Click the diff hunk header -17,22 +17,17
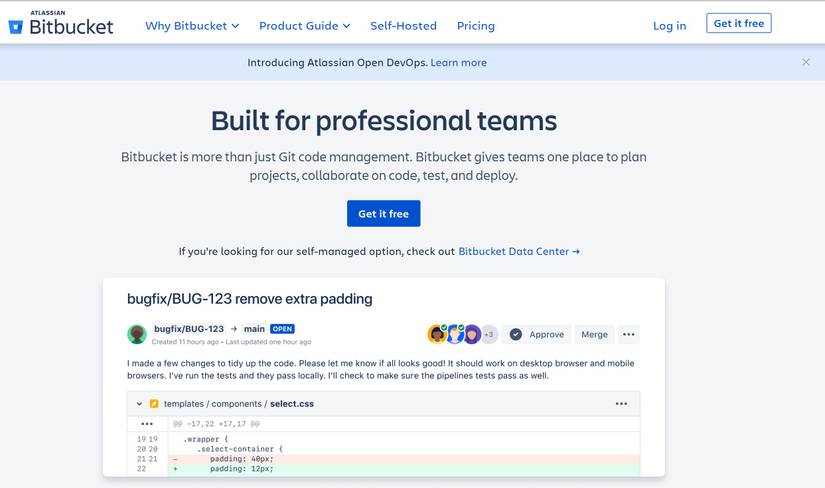Image resolution: width=825 pixels, height=488 pixels. (x=217, y=424)
